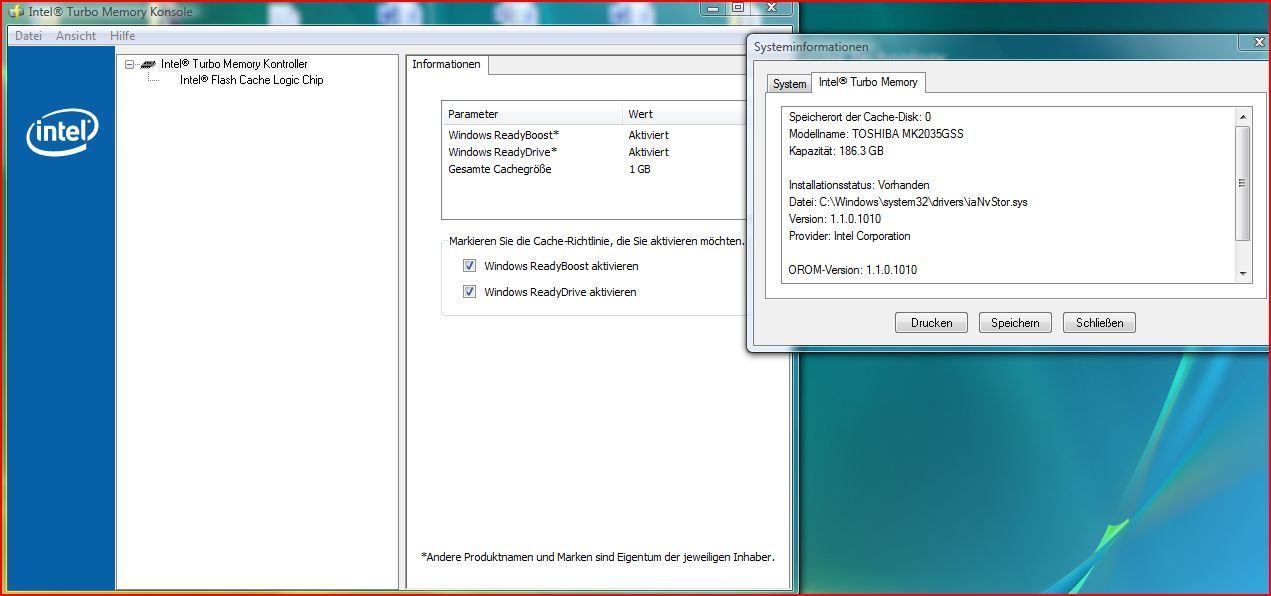Select Intel Turbo Memory Kontroller tree item

click(x=234, y=64)
